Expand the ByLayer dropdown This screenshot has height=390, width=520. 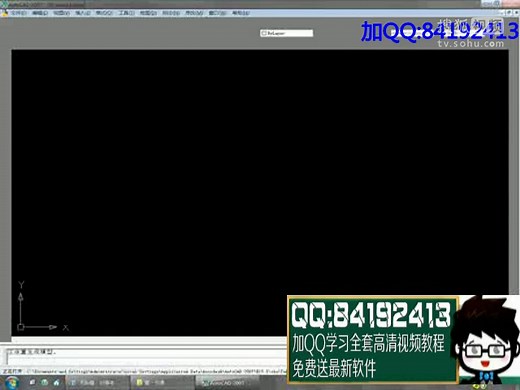click(x=287, y=33)
